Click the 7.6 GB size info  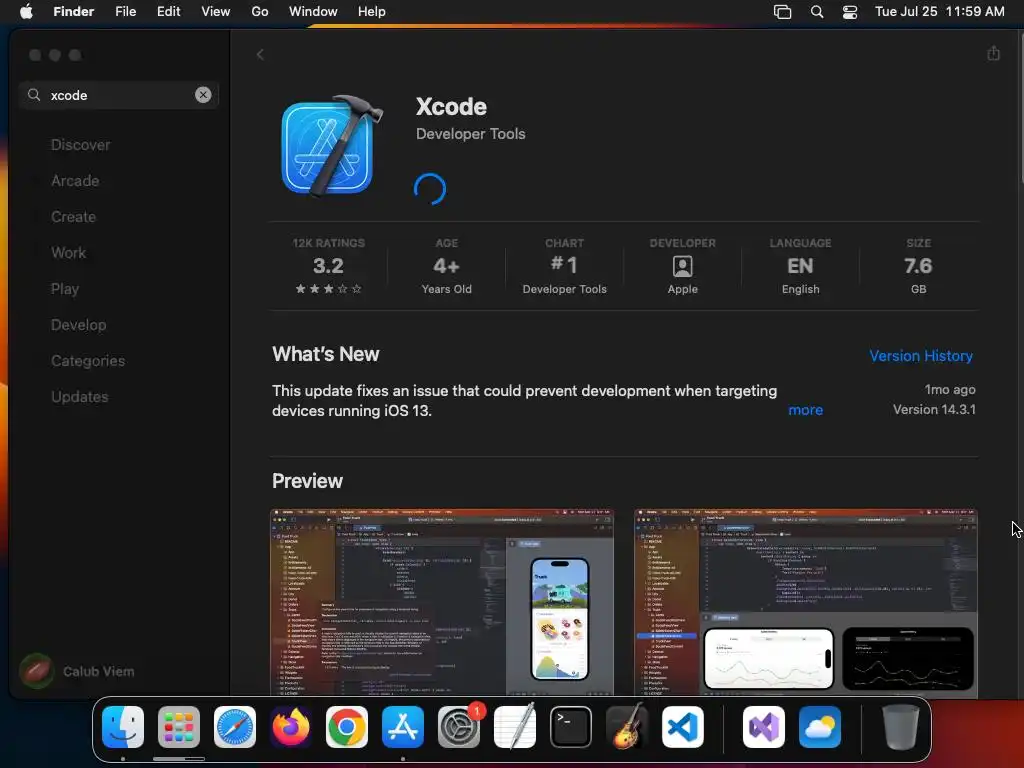[x=918, y=266]
